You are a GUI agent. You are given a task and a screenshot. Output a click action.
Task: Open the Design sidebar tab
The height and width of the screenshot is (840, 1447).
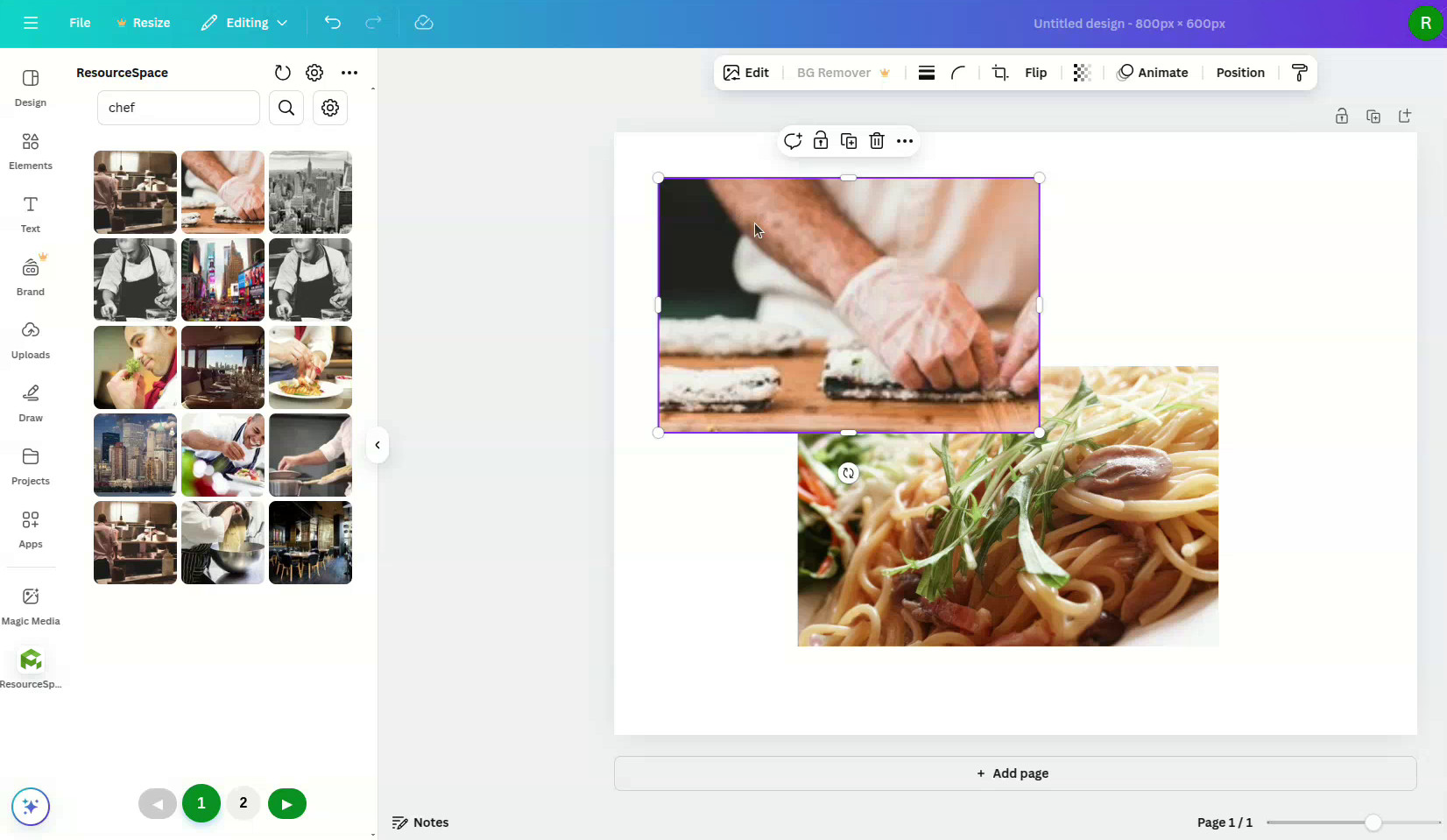coord(31,88)
